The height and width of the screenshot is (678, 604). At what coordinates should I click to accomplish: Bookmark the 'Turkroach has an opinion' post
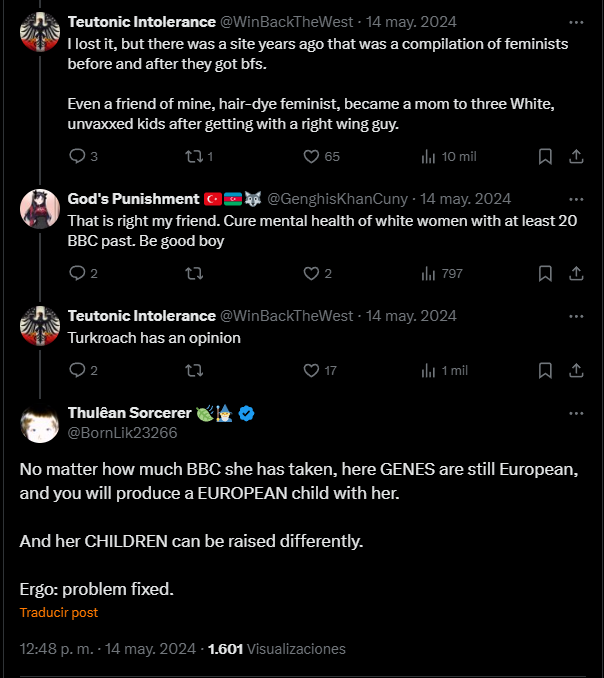click(545, 370)
